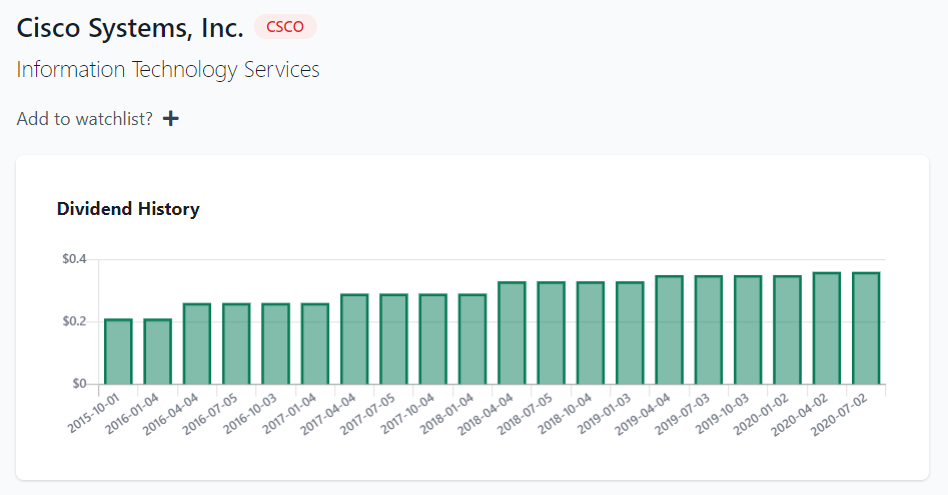Click the 2020-04-02 x-axis date label
The height and width of the screenshot is (495, 948).
click(800, 413)
